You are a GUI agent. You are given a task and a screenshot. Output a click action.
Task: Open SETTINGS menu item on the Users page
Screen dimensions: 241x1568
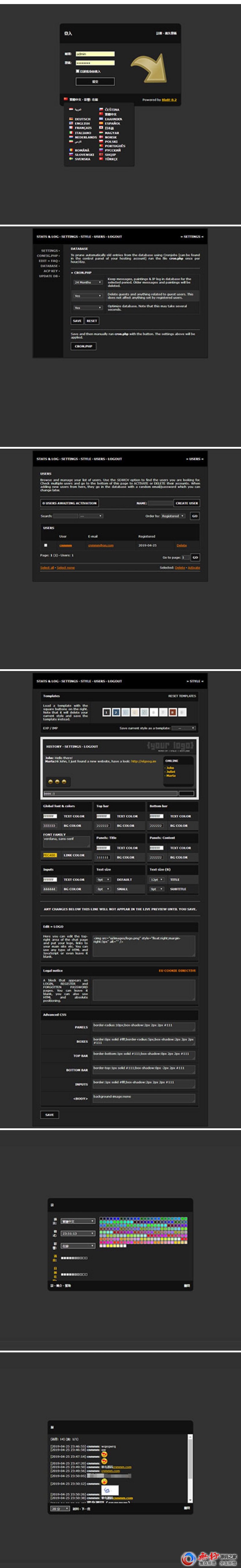[x=69, y=459]
